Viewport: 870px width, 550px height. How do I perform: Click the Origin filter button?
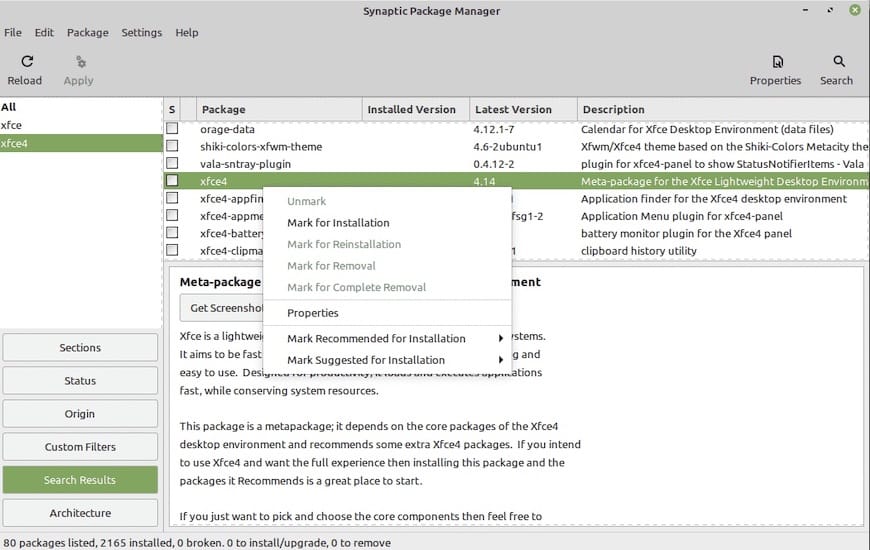(80, 413)
